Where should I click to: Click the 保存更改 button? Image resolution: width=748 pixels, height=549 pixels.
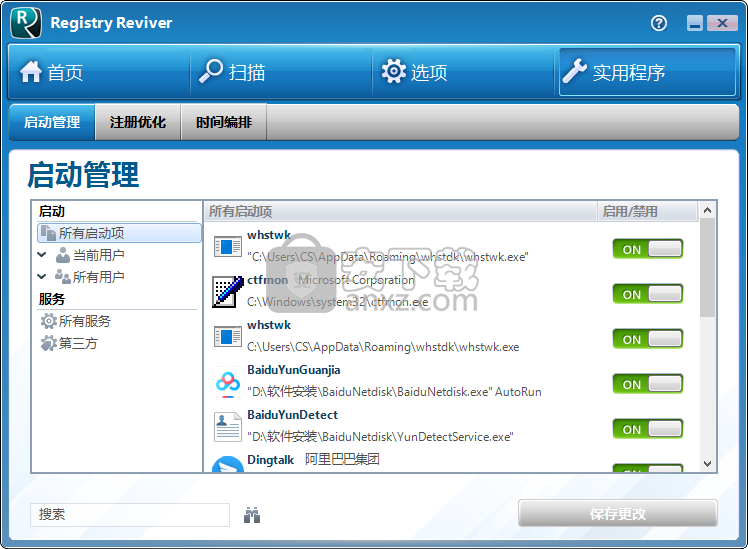pyautogui.click(x=618, y=514)
